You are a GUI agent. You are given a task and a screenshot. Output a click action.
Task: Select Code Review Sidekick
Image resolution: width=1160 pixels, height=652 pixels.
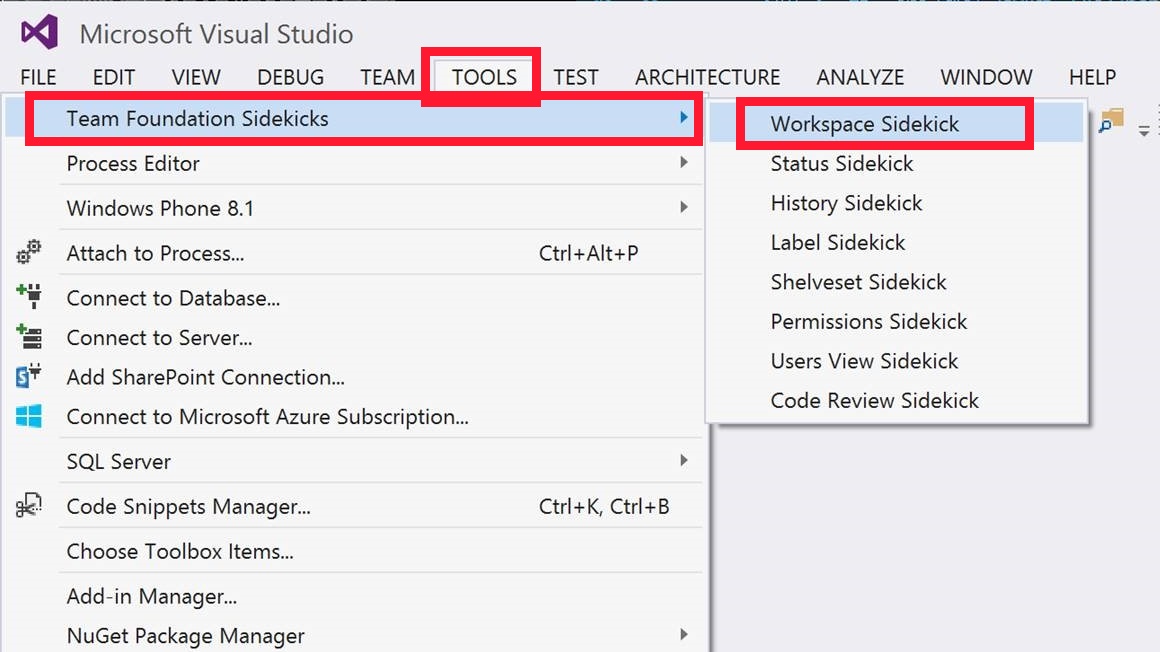[x=874, y=400]
